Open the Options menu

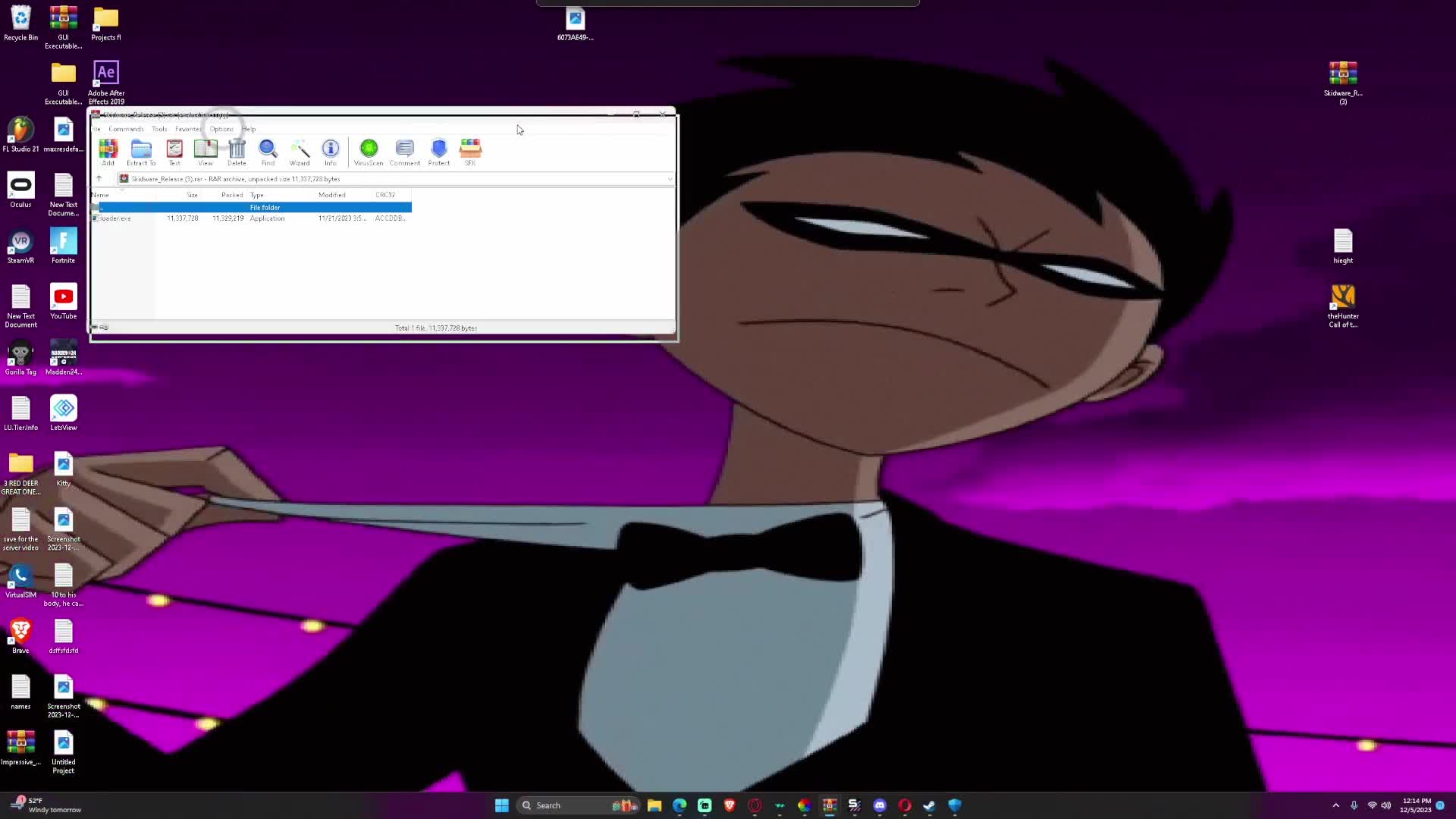click(x=221, y=129)
